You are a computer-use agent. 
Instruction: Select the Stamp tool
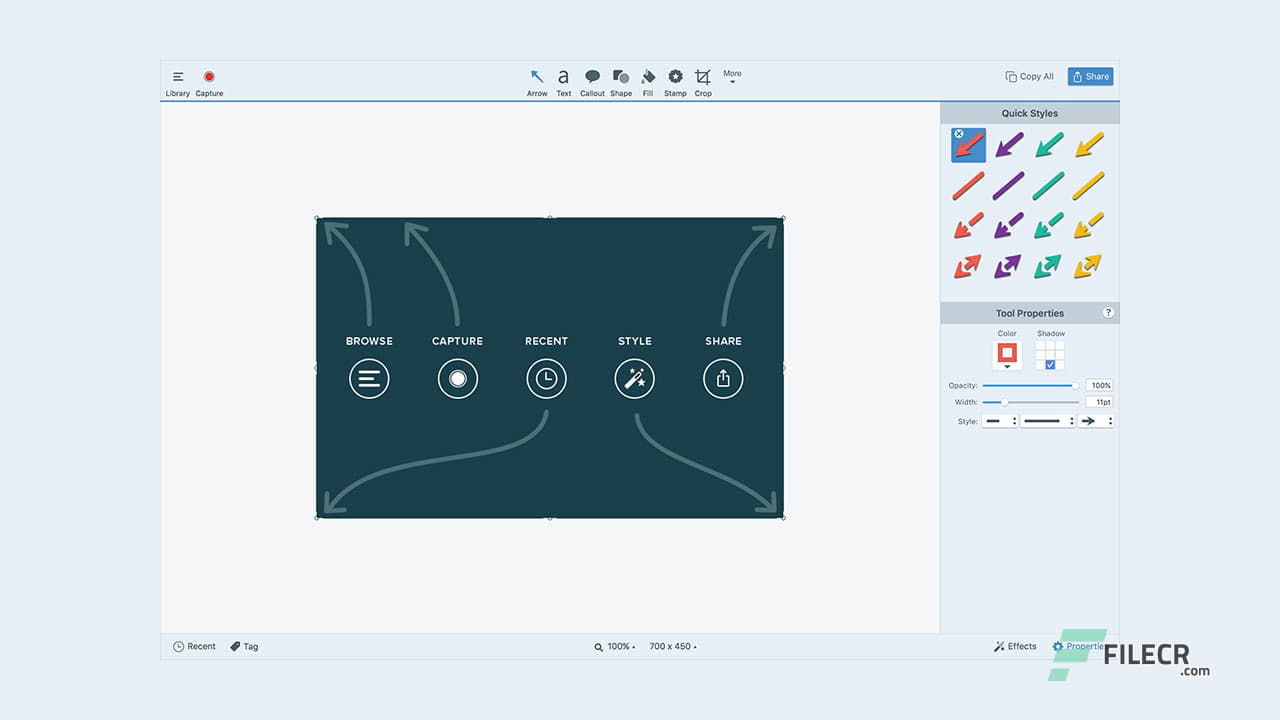(x=675, y=78)
